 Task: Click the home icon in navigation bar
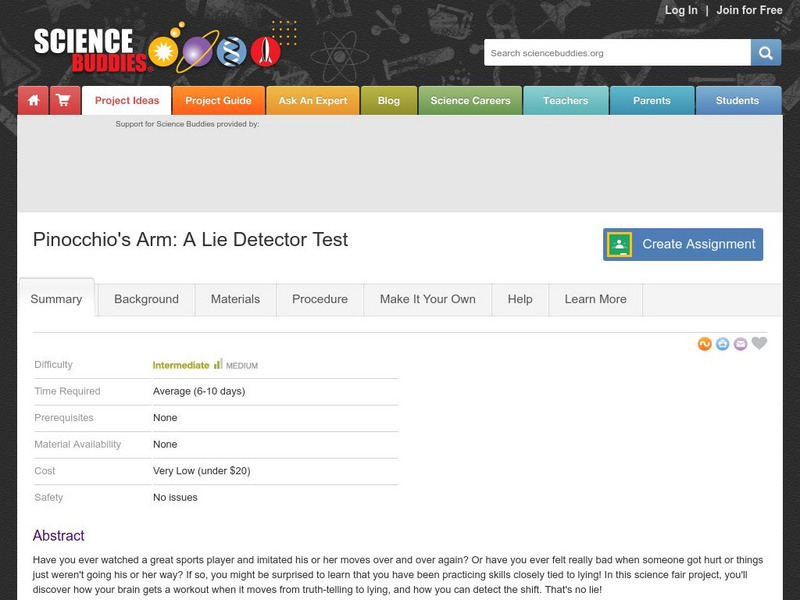33,100
